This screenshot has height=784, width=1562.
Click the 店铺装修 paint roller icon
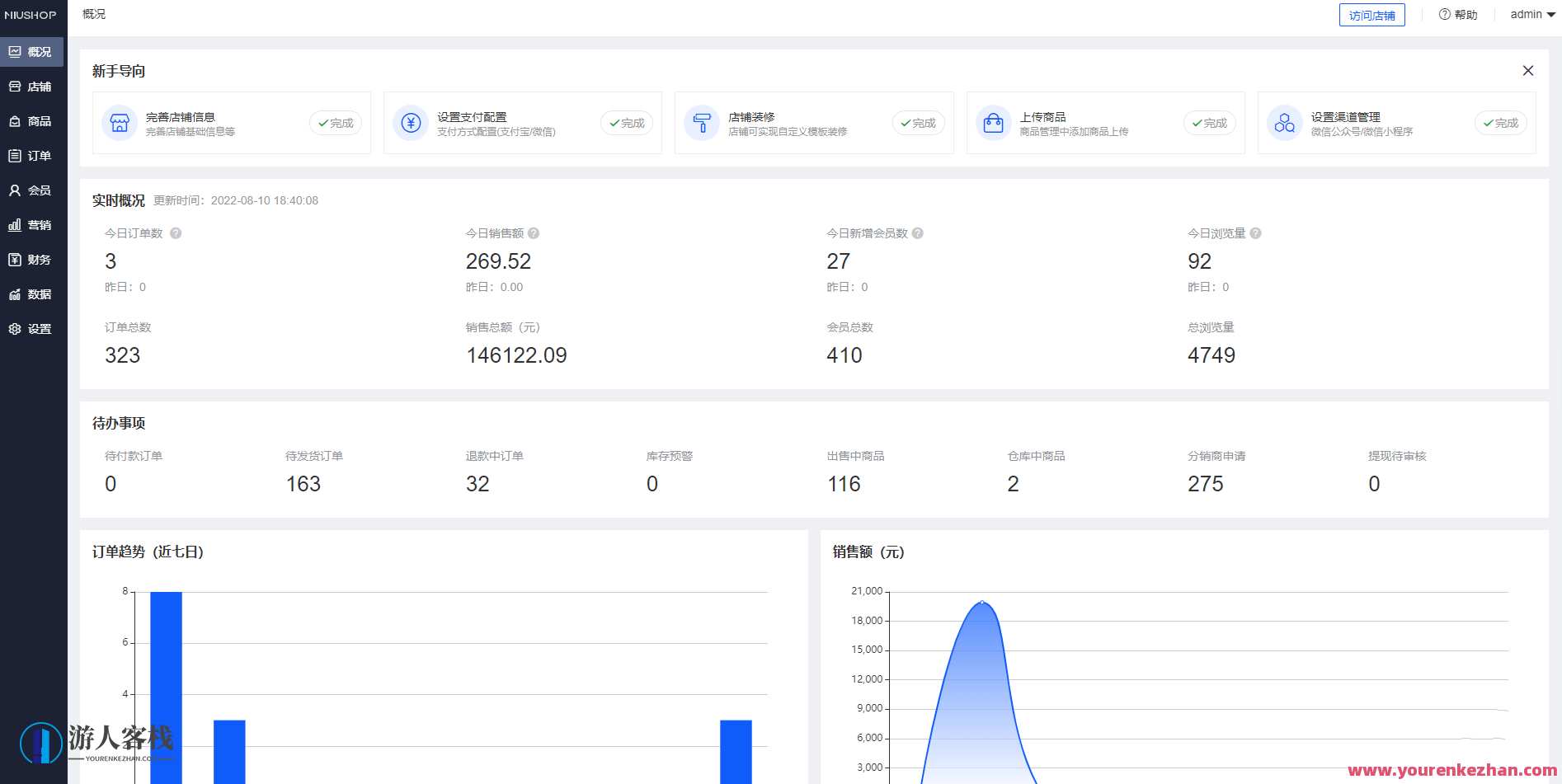pos(702,122)
